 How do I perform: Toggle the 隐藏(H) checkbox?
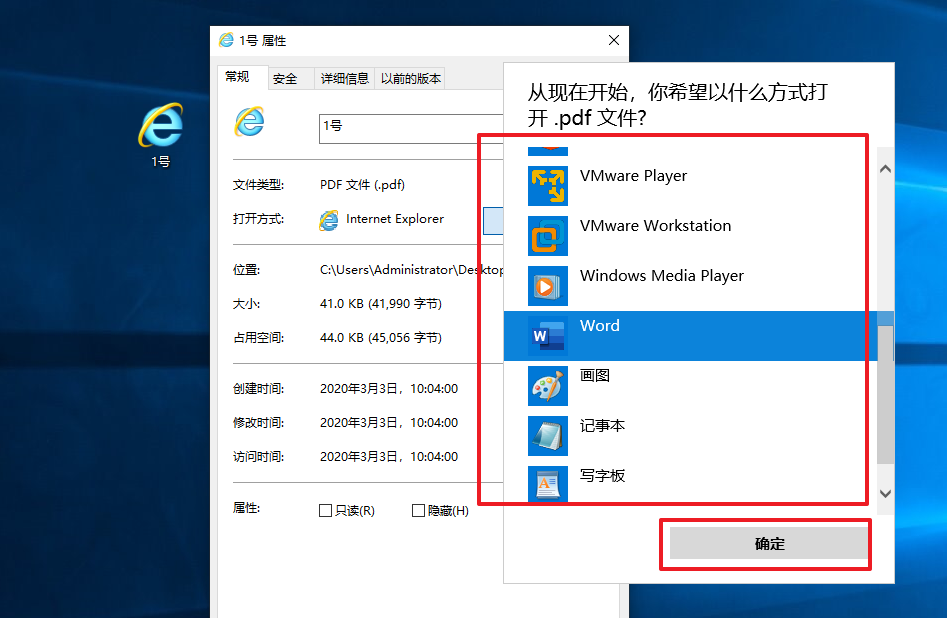(x=418, y=511)
